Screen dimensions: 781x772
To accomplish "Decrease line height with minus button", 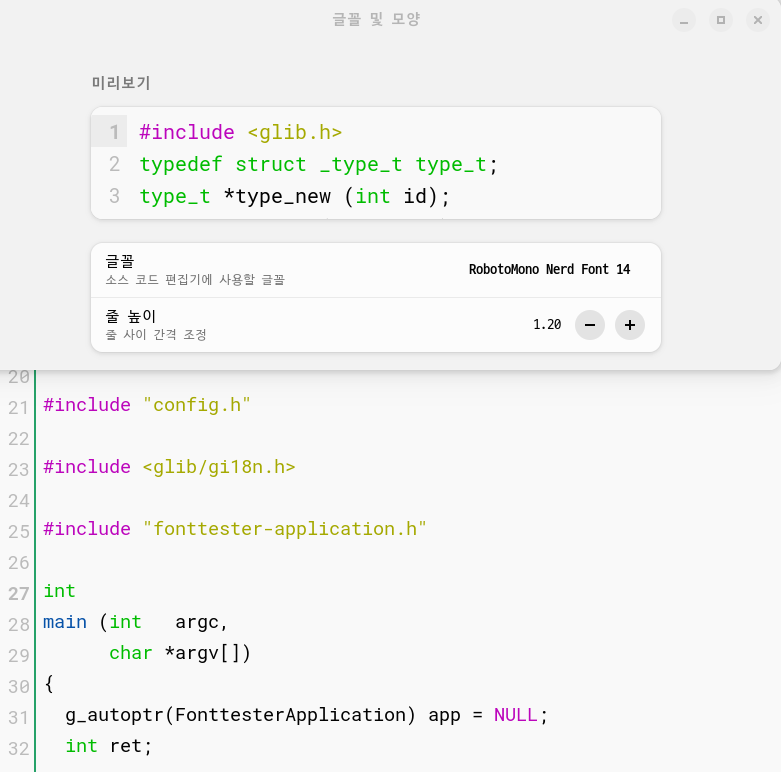I will [590, 325].
